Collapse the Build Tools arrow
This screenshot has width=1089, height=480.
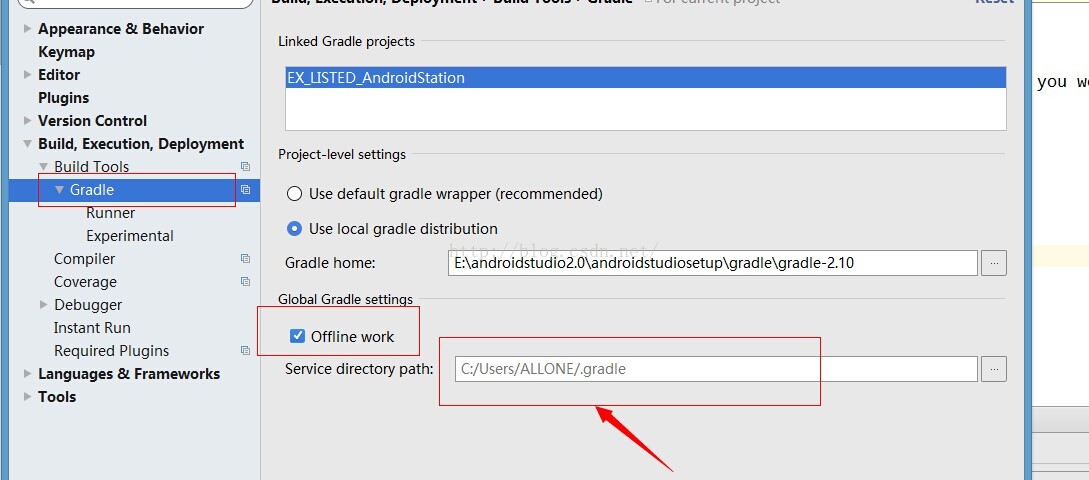click(x=43, y=167)
